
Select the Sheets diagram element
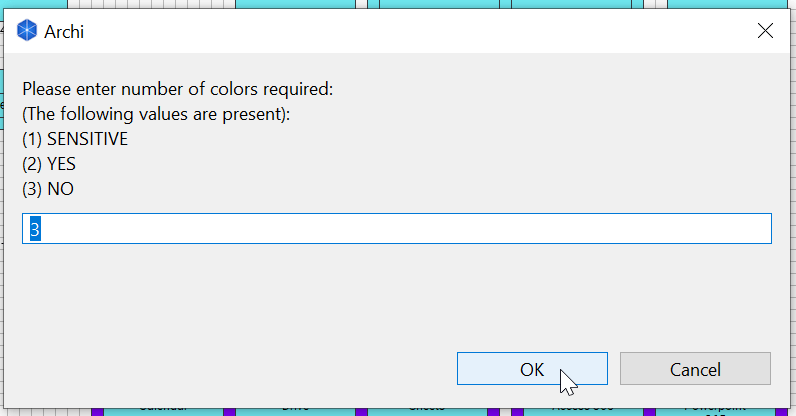pyautogui.click(x=427, y=409)
